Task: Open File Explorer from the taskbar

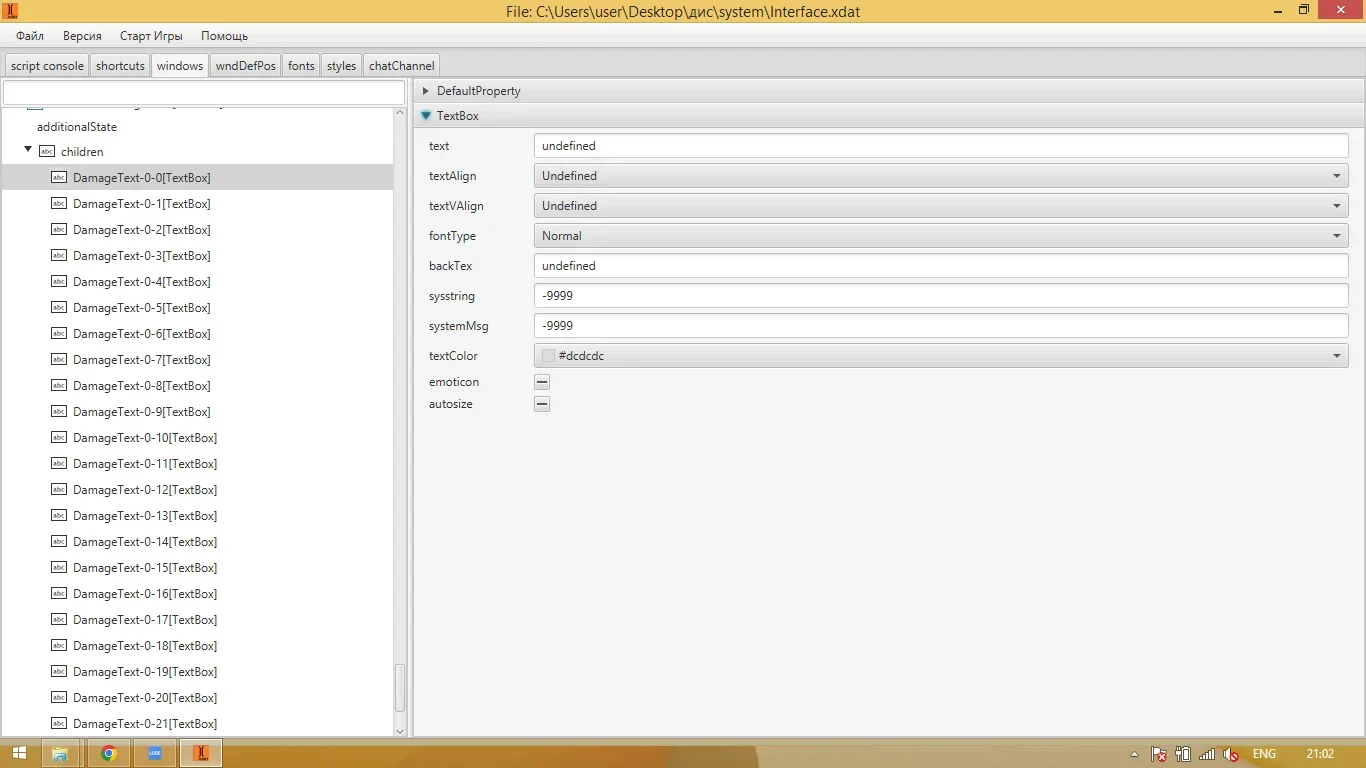Action: (x=60, y=753)
